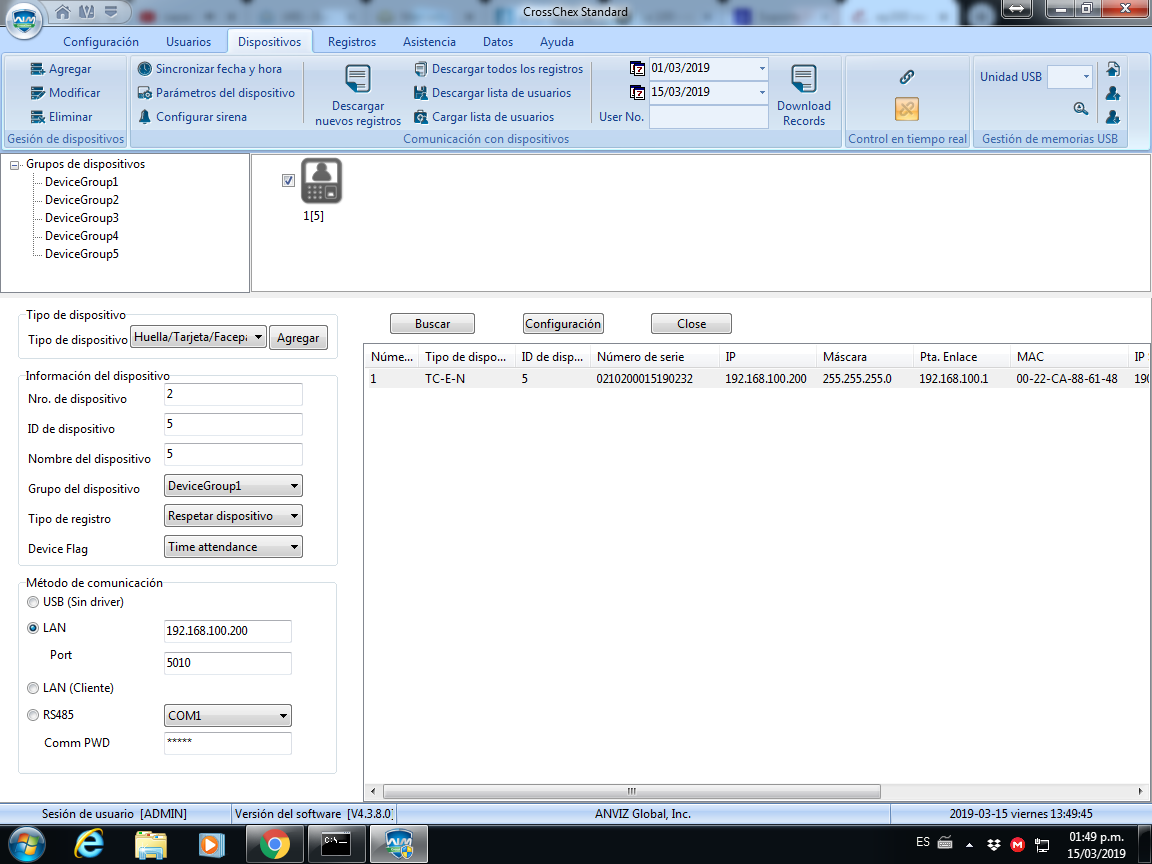Click Descargar todos los registros icon

[420, 69]
